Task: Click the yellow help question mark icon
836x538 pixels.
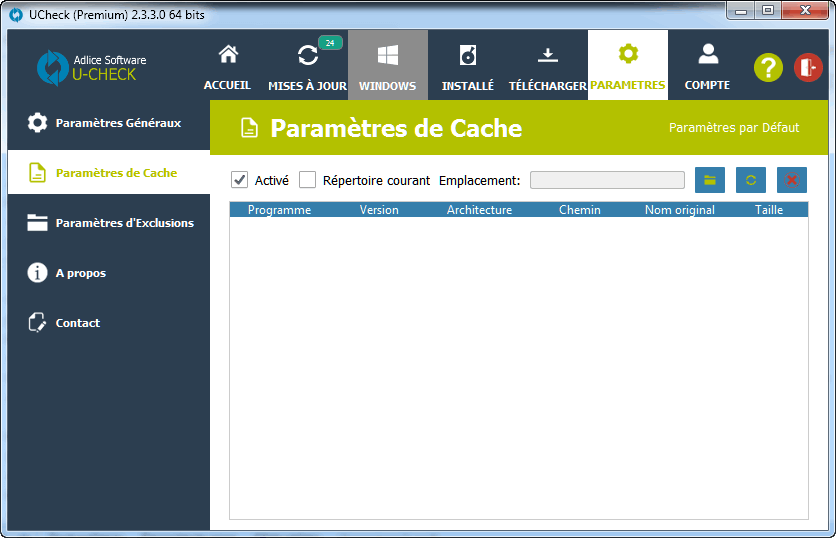Action: pos(767,67)
